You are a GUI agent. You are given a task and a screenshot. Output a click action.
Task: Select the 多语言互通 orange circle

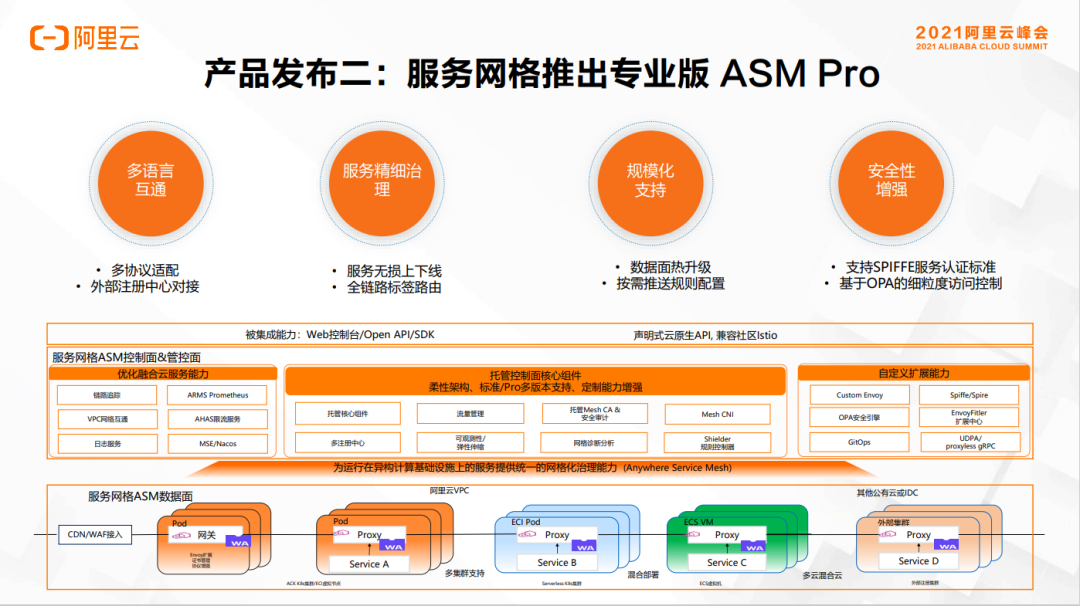click(151, 183)
